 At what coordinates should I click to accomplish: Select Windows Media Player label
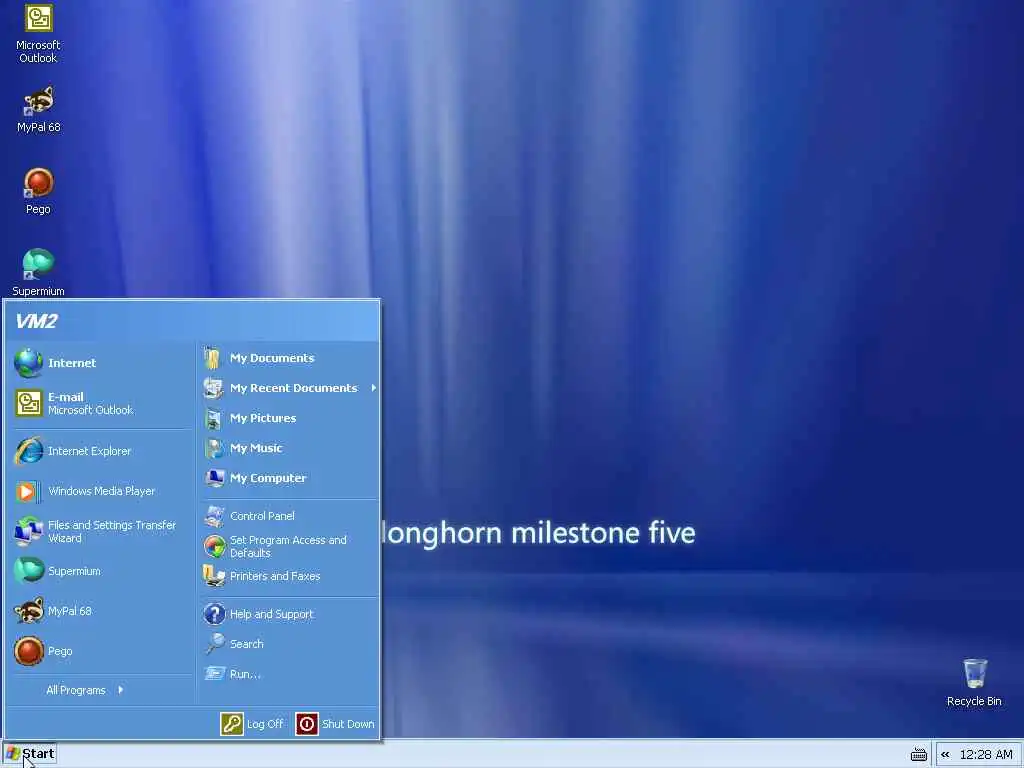101,491
